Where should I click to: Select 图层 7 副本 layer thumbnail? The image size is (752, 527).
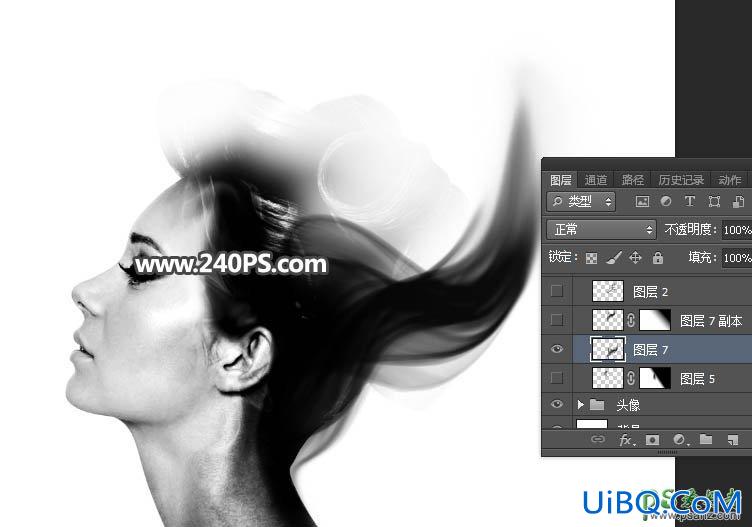pyautogui.click(x=608, y=320)
